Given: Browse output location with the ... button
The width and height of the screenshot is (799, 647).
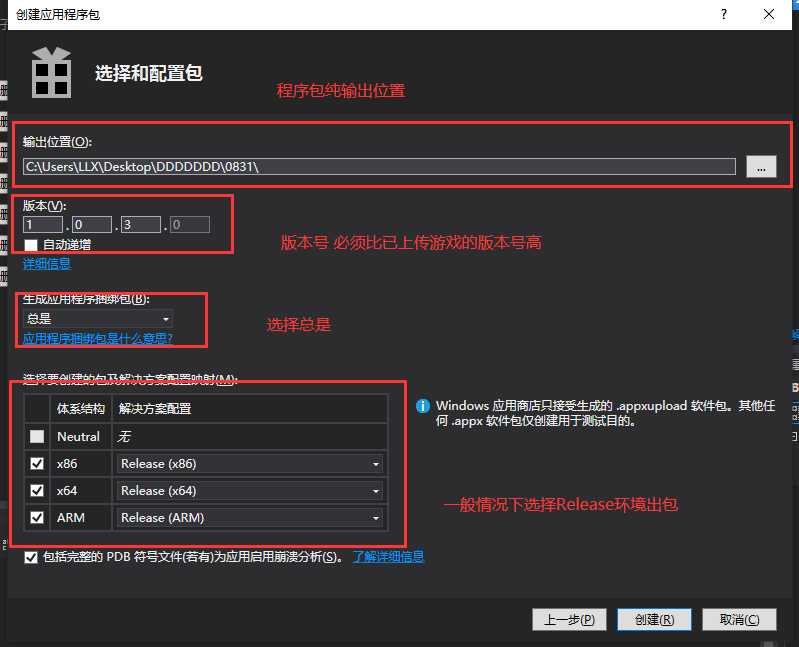Looking at the screenshot, I should pyautogui.click(x=761, y=167).
